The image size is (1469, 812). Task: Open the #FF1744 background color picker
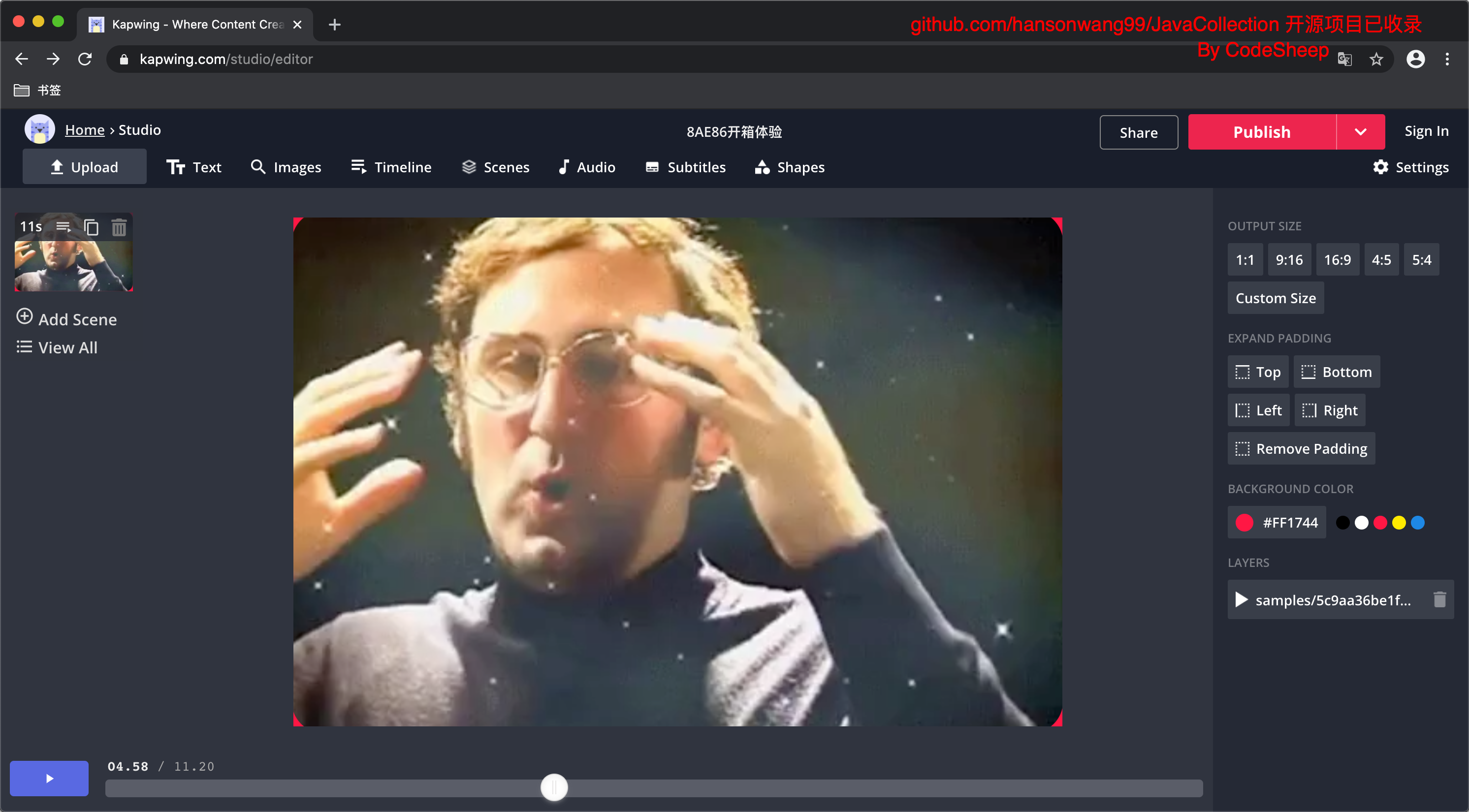point(1277,522)
